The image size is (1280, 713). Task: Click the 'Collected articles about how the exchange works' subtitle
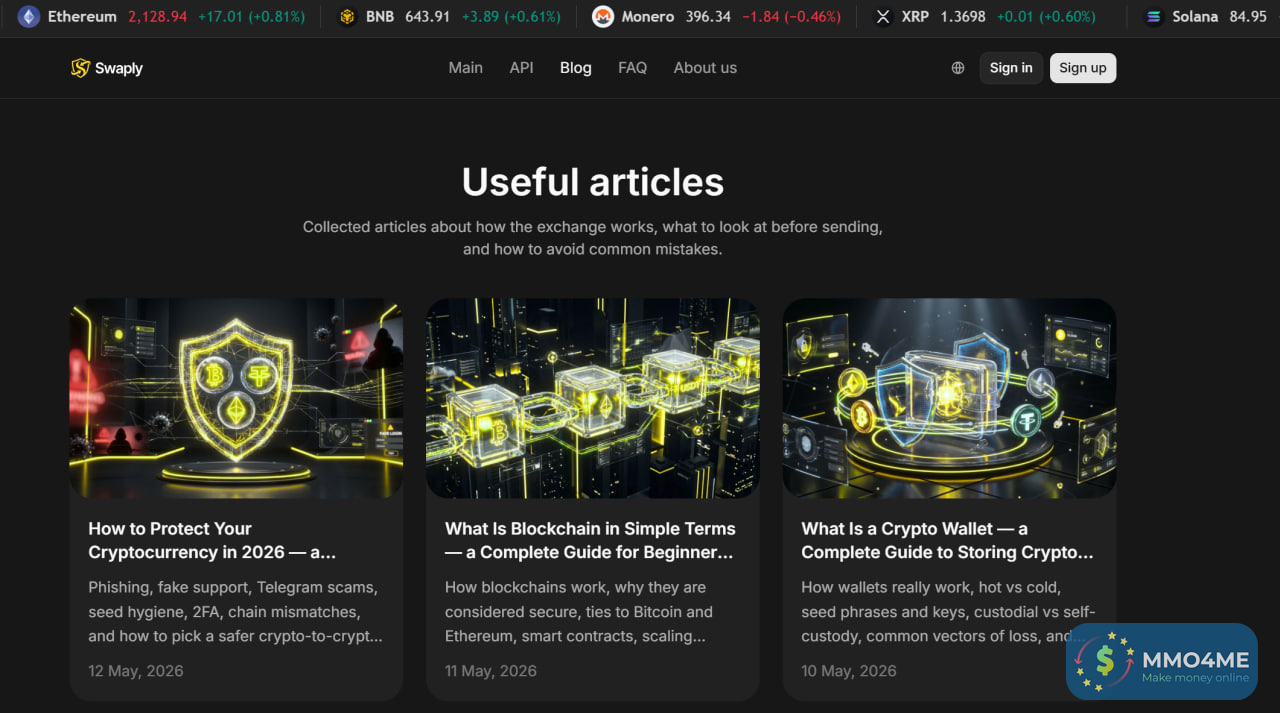[593, 238]
